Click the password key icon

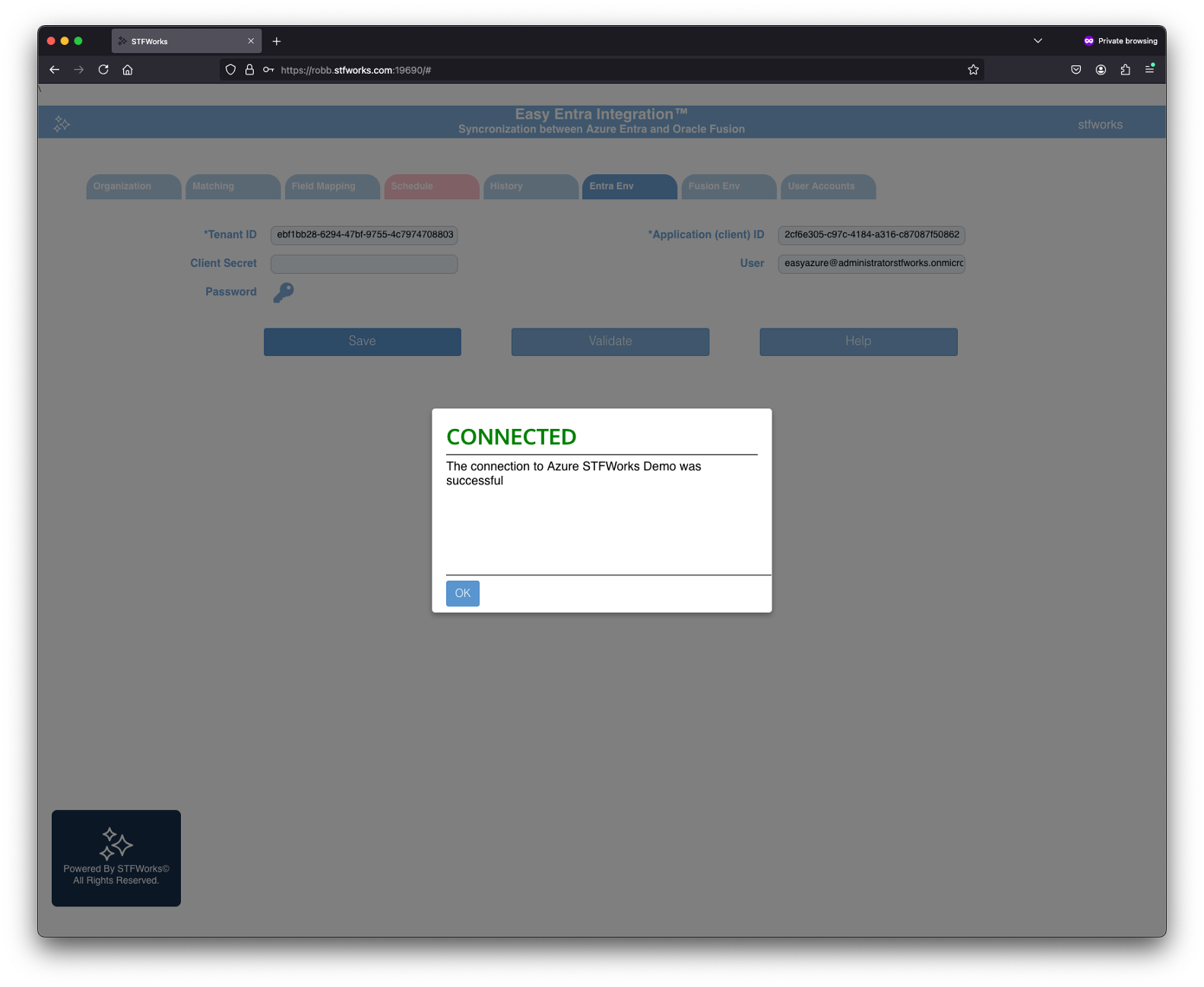point(284,292)
